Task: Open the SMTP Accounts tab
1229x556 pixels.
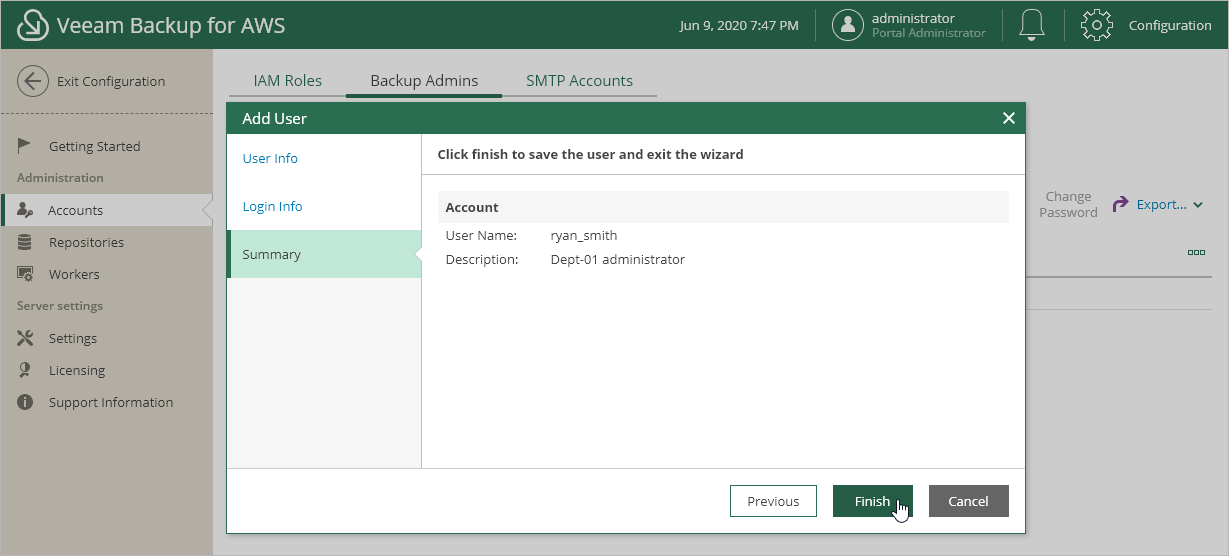Action: point(580,81)
